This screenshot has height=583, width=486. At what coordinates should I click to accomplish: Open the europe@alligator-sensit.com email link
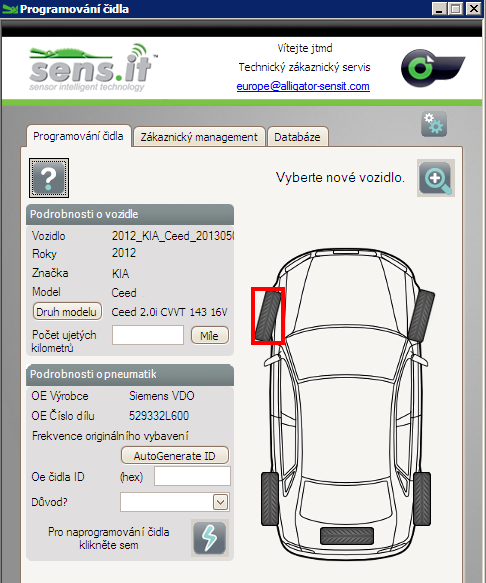(303, 86)
